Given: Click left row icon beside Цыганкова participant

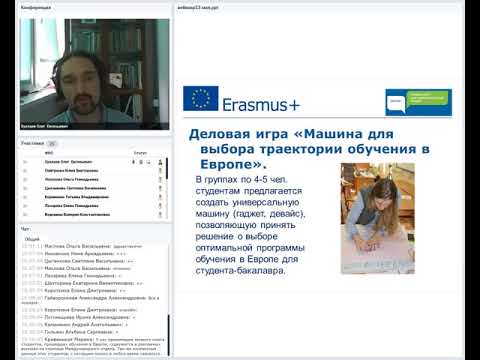Looking at the screenshot, I should [x=25, y=188].
